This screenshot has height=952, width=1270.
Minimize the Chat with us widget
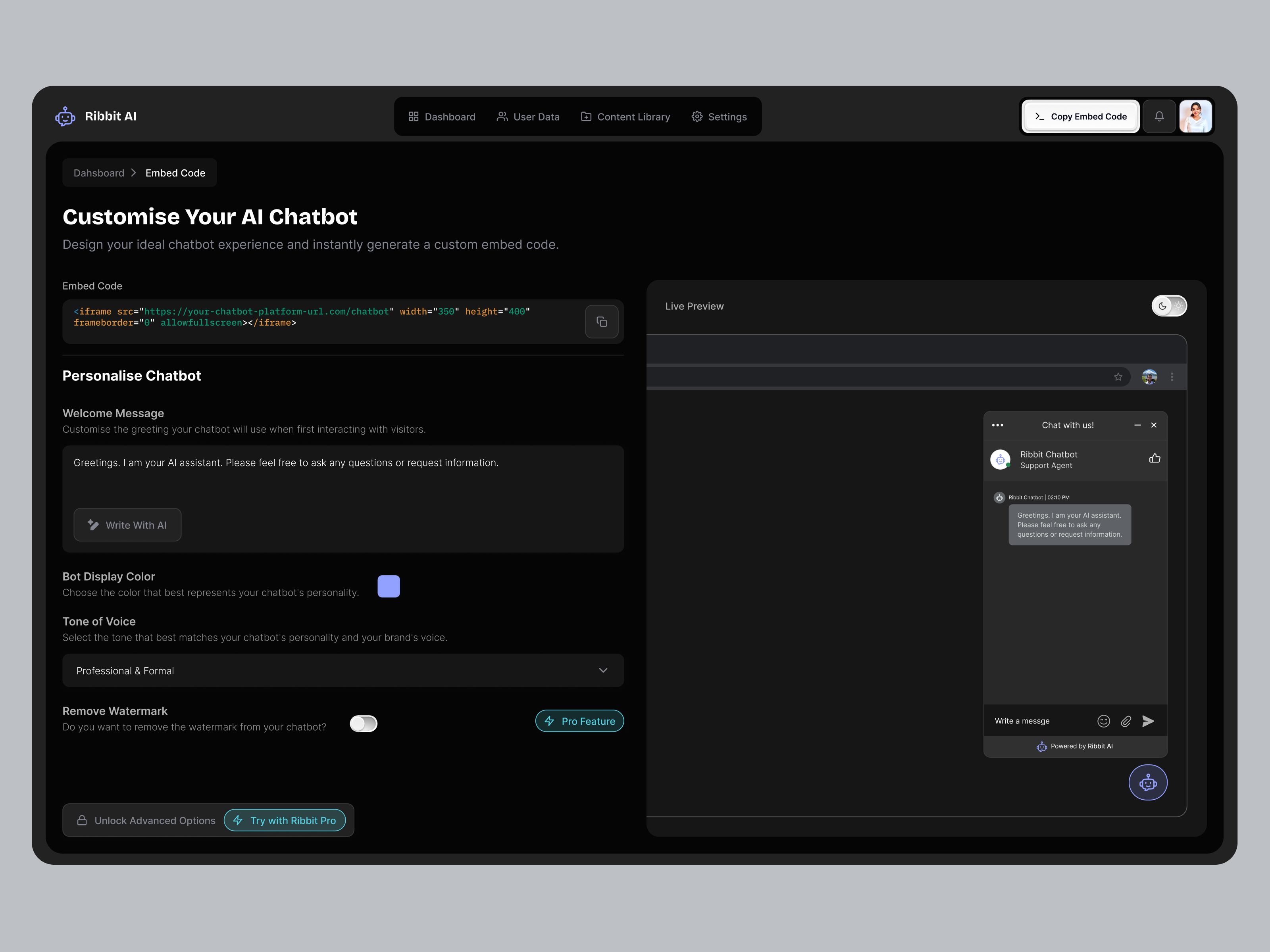[x=1137, y=425]
